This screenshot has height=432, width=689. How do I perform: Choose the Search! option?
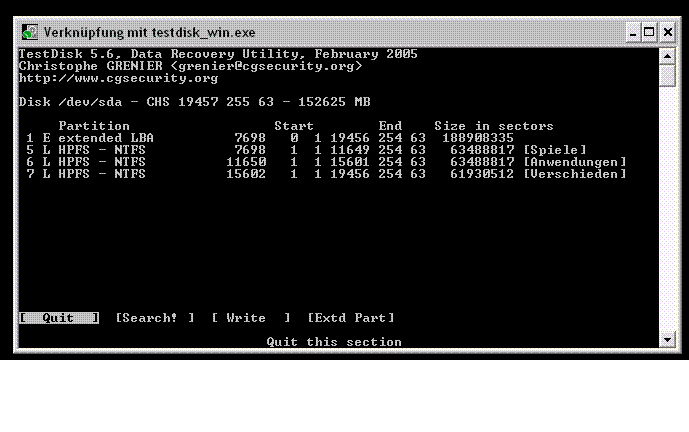(x=155, y=318)
